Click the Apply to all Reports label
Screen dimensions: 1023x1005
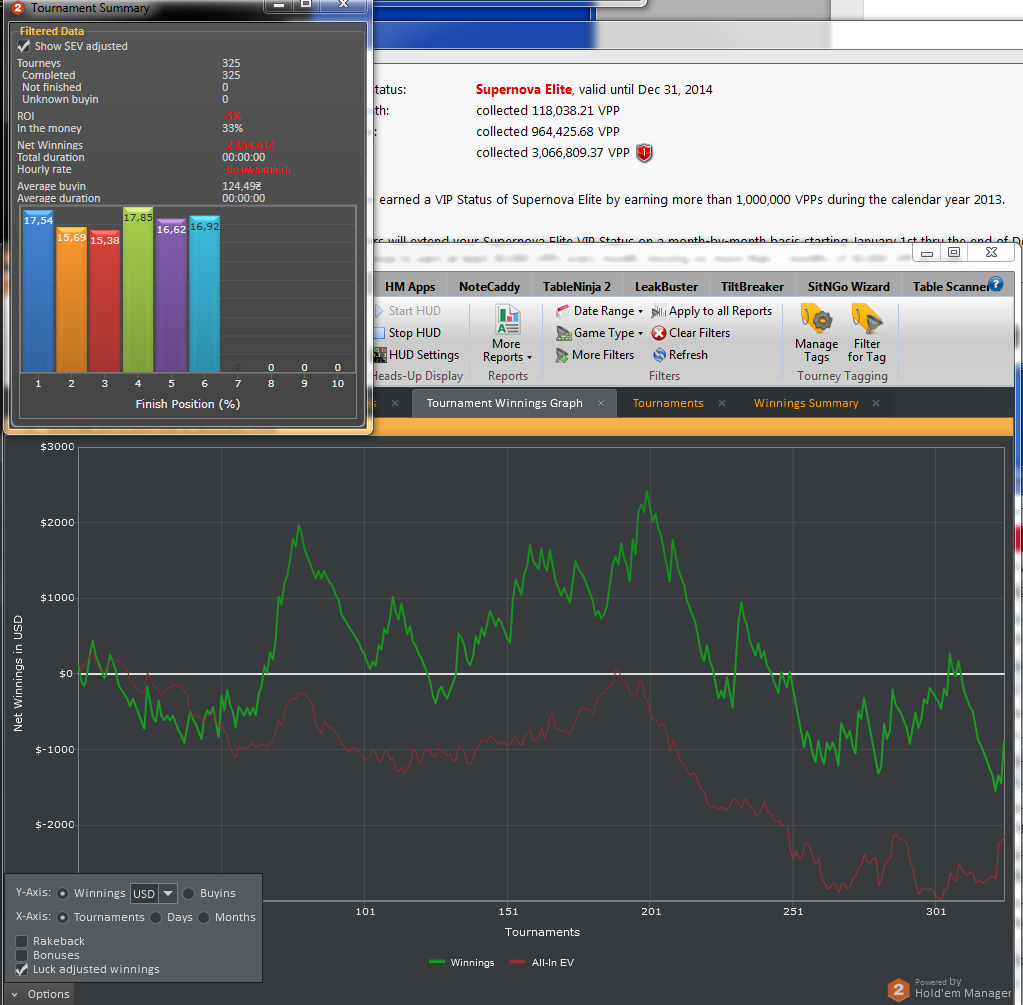(720, 311)
